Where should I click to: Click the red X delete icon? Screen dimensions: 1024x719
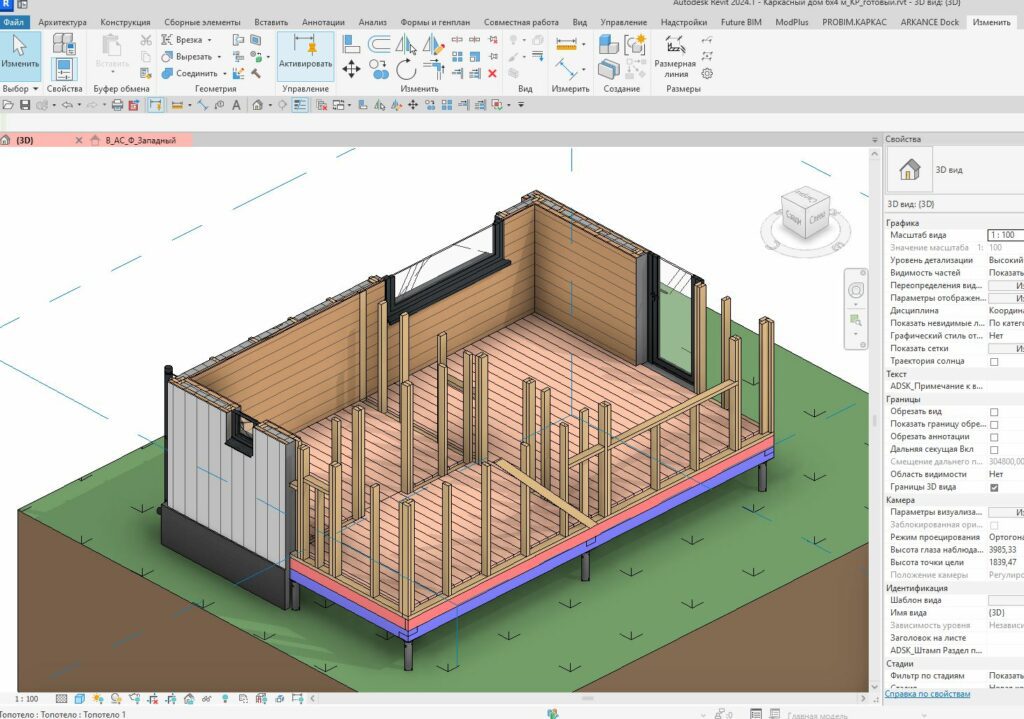click(x=492, y=73)
